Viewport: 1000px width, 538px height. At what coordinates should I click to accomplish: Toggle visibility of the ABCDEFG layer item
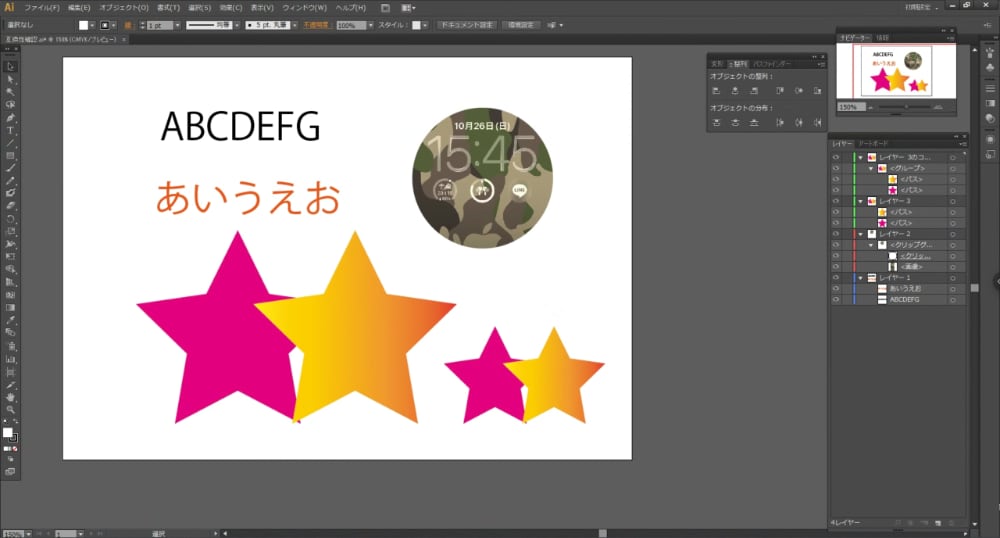[x=835, y=299]
